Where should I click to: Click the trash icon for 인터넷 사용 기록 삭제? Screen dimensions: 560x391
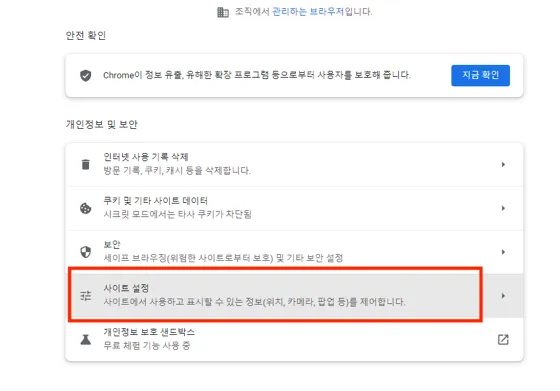[86, 165]
